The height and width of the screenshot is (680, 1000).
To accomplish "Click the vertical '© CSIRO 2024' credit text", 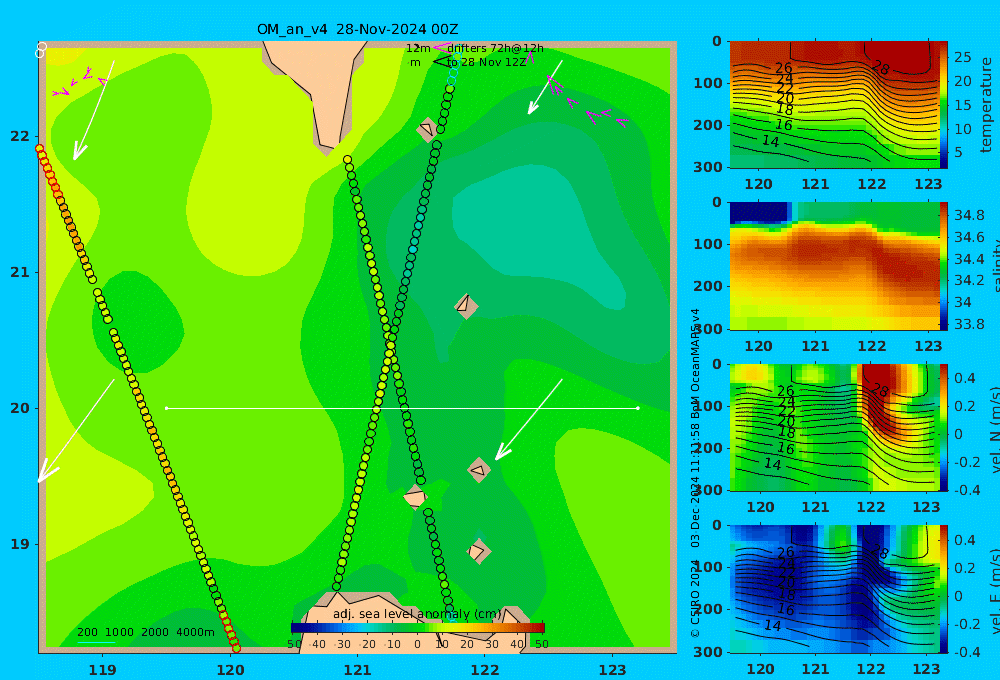I will (x=695, y=599).
